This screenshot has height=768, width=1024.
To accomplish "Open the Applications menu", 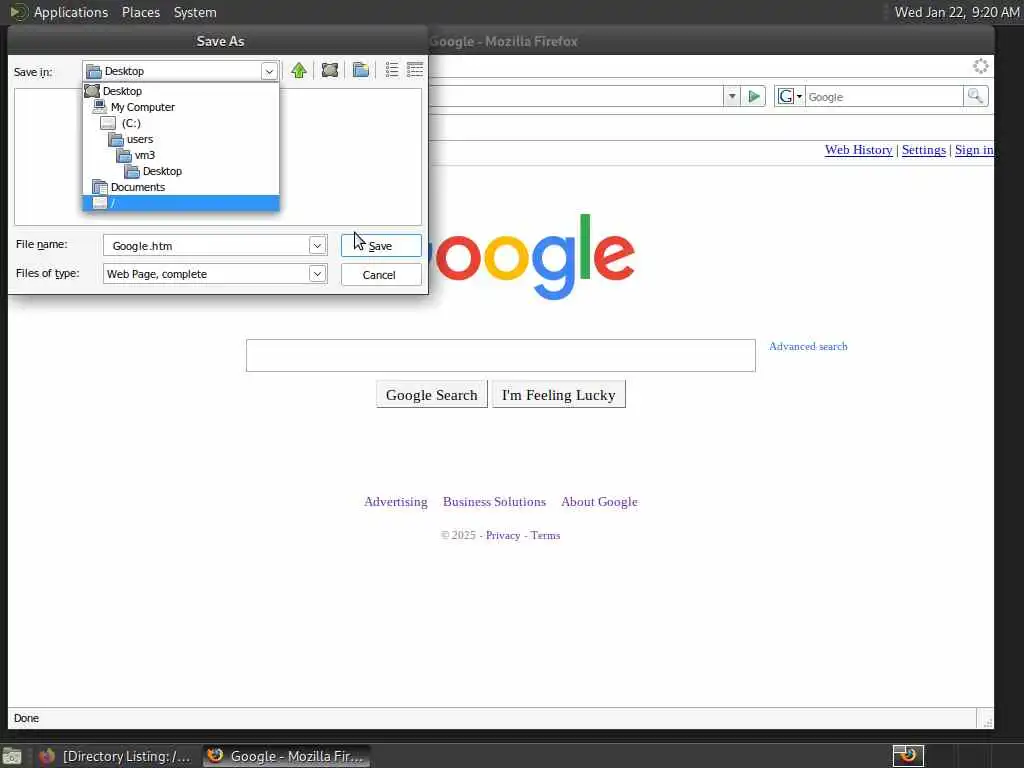I will (71, 12).
